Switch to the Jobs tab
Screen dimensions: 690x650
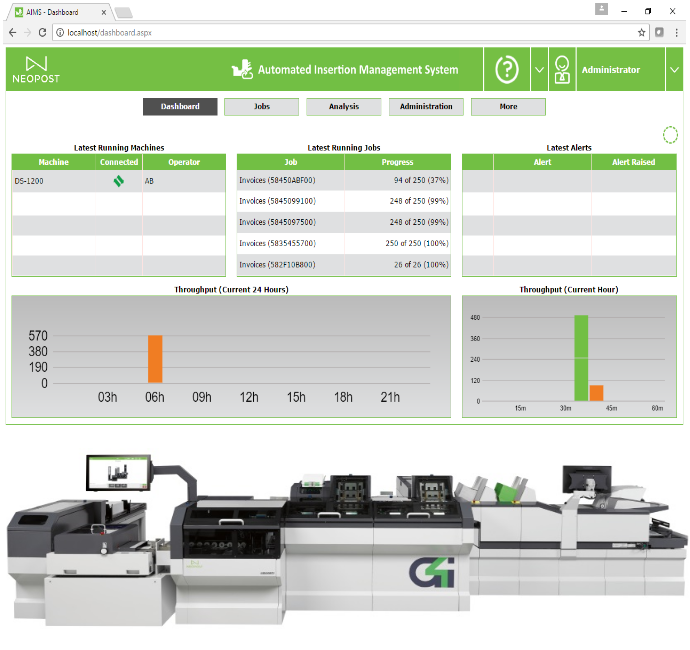coord(261,107)
